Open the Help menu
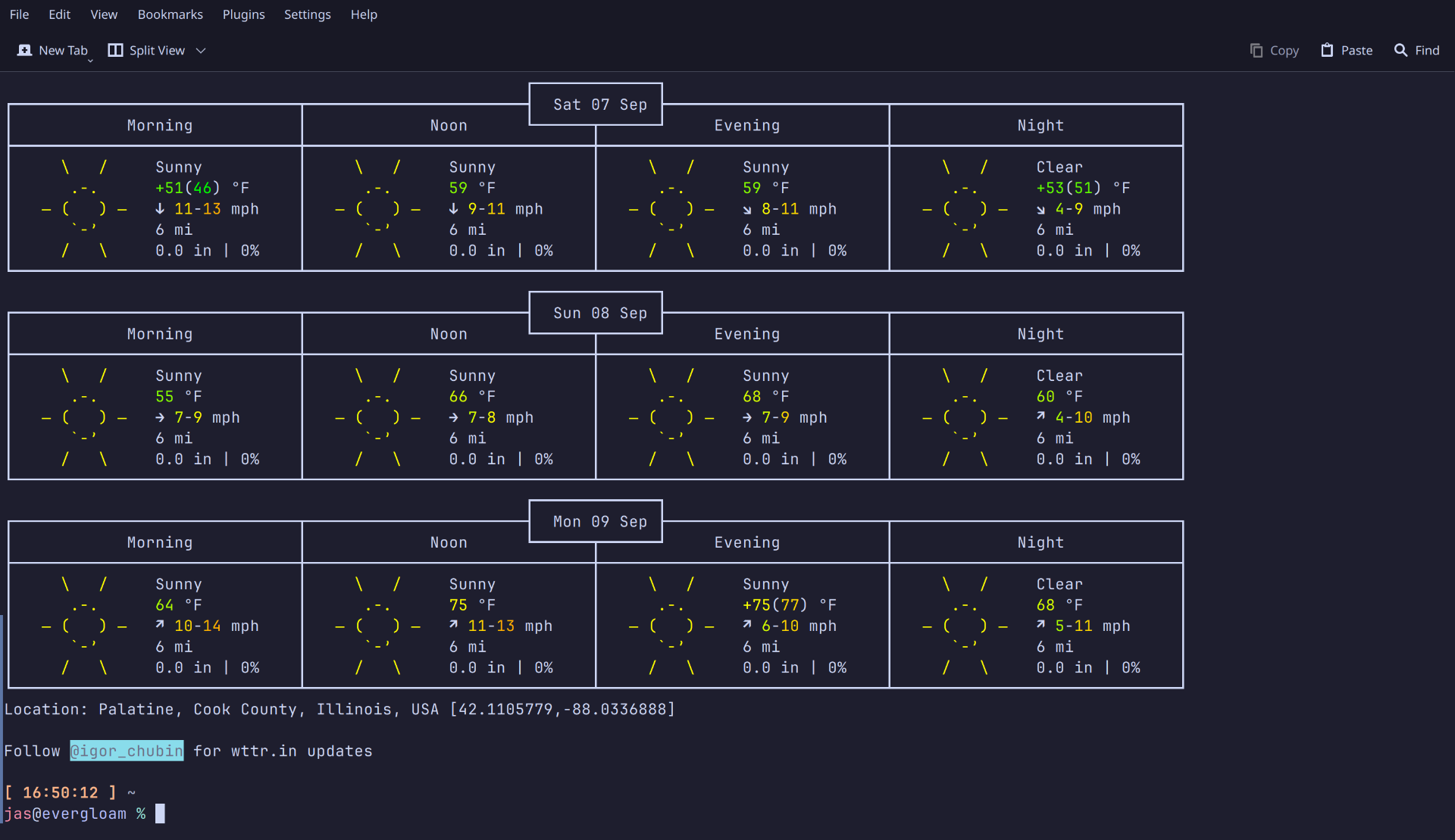The image size is (1455, 840). pos(364,14)
